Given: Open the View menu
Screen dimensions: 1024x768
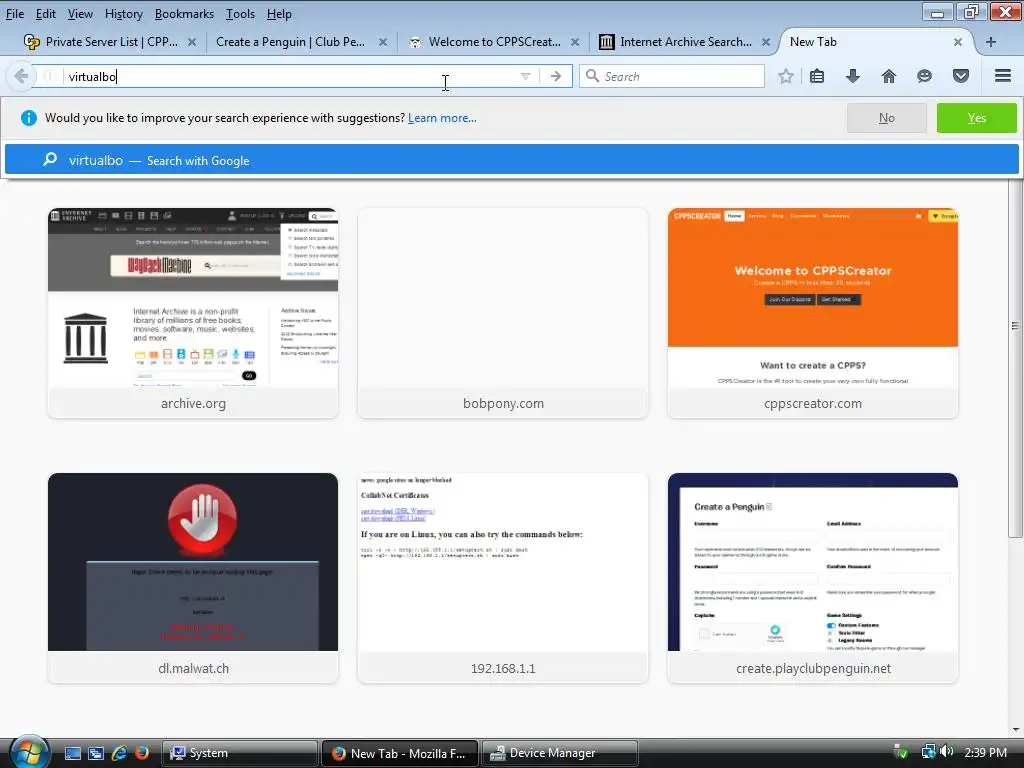Looking at the screenshot, I should [80, 14].
